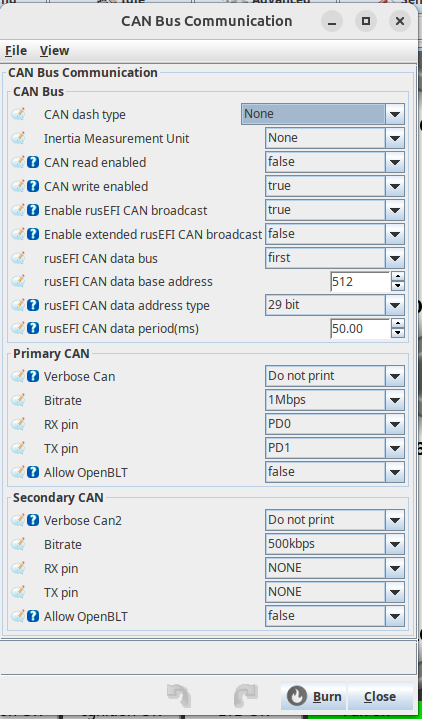Open the File menu
422x719 pixels.
(16, 50)
